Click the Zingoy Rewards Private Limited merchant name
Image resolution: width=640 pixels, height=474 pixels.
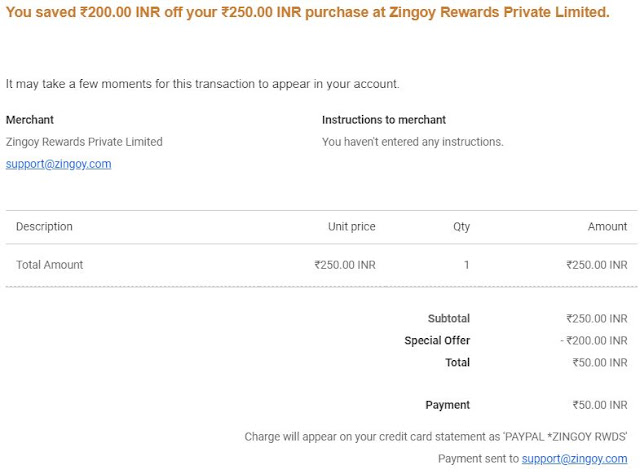(x=84, y=142)
